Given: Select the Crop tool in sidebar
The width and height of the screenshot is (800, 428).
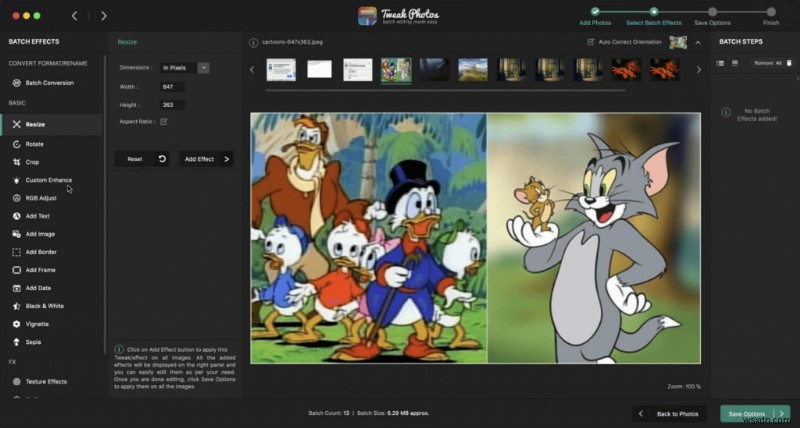Looking at the screenshot, I should tap(32, 162).
